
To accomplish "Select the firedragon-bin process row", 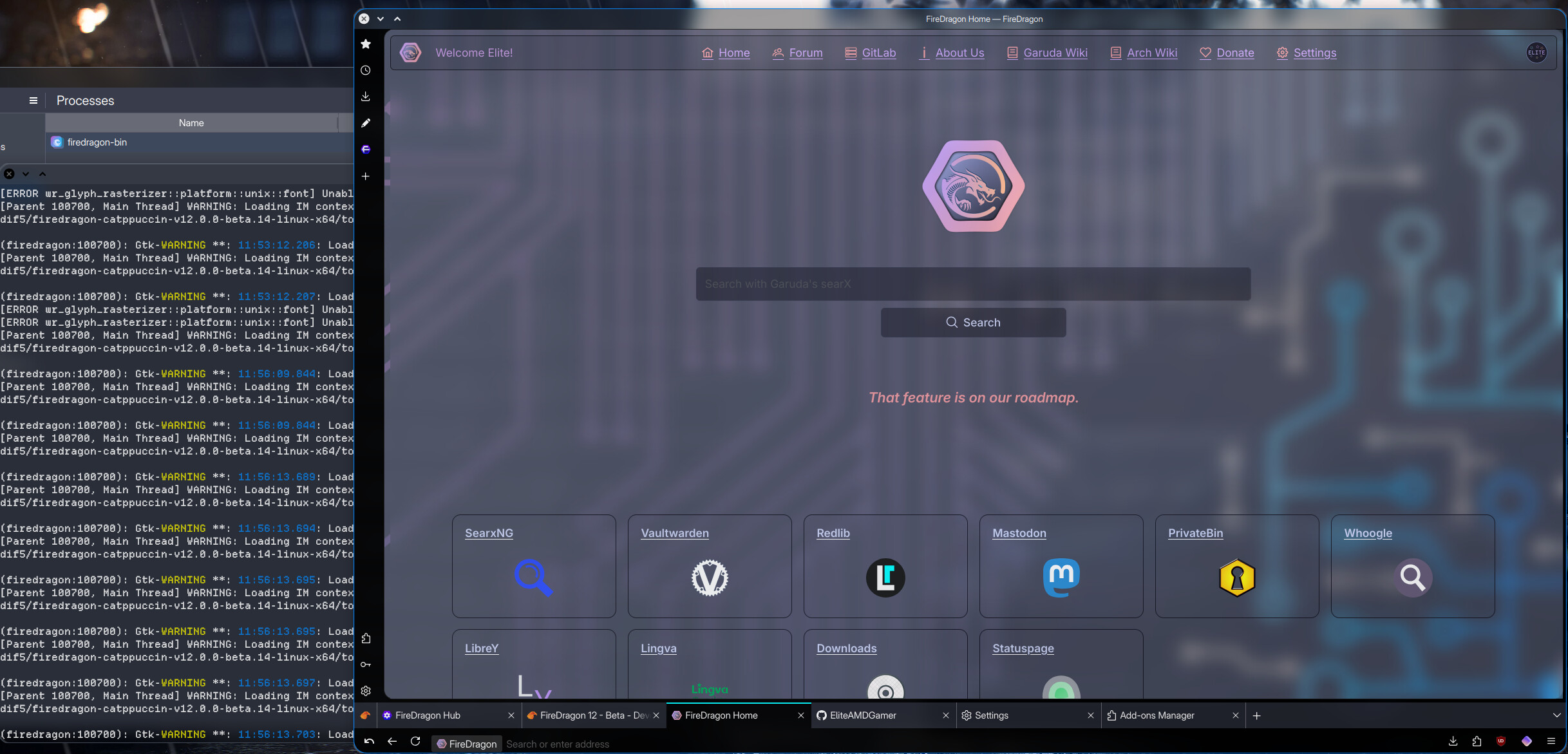I will tap(200, 142).
